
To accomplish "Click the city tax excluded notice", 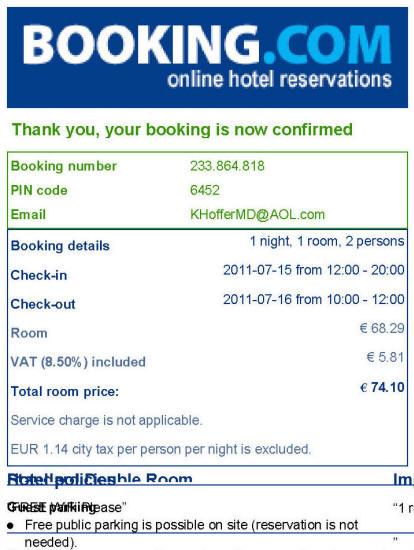I will [x=161, y=449].
